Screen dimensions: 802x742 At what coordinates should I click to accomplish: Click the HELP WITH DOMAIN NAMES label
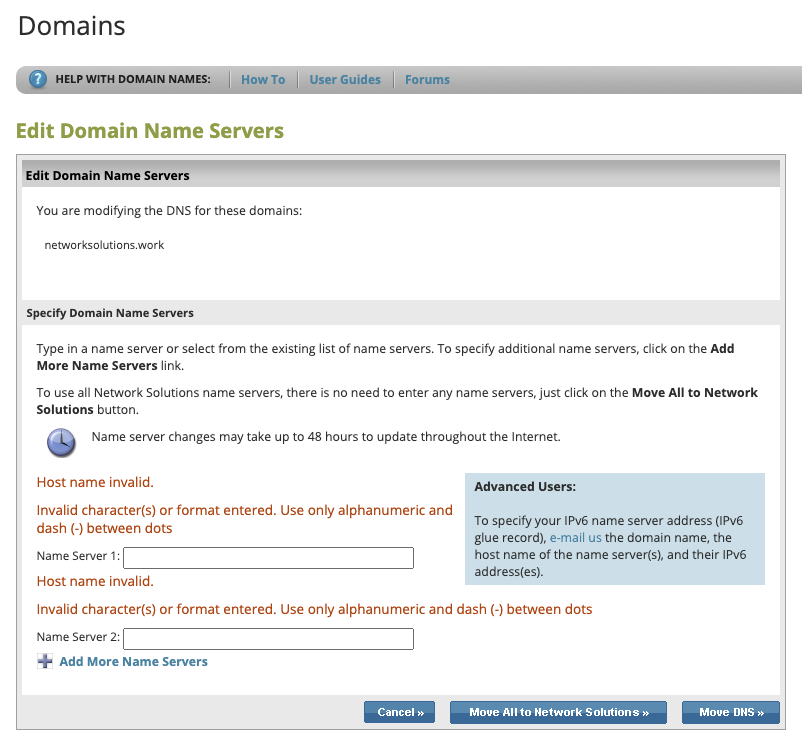click(133, 80)
